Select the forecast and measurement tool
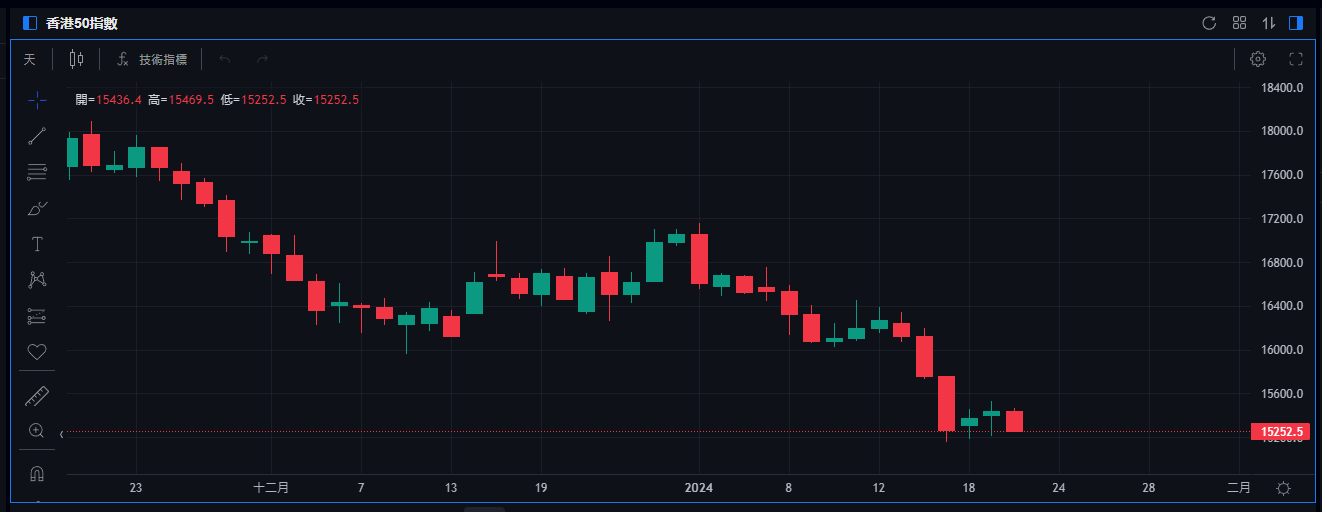The image size is (1322, 512). [x=37, y=316]
